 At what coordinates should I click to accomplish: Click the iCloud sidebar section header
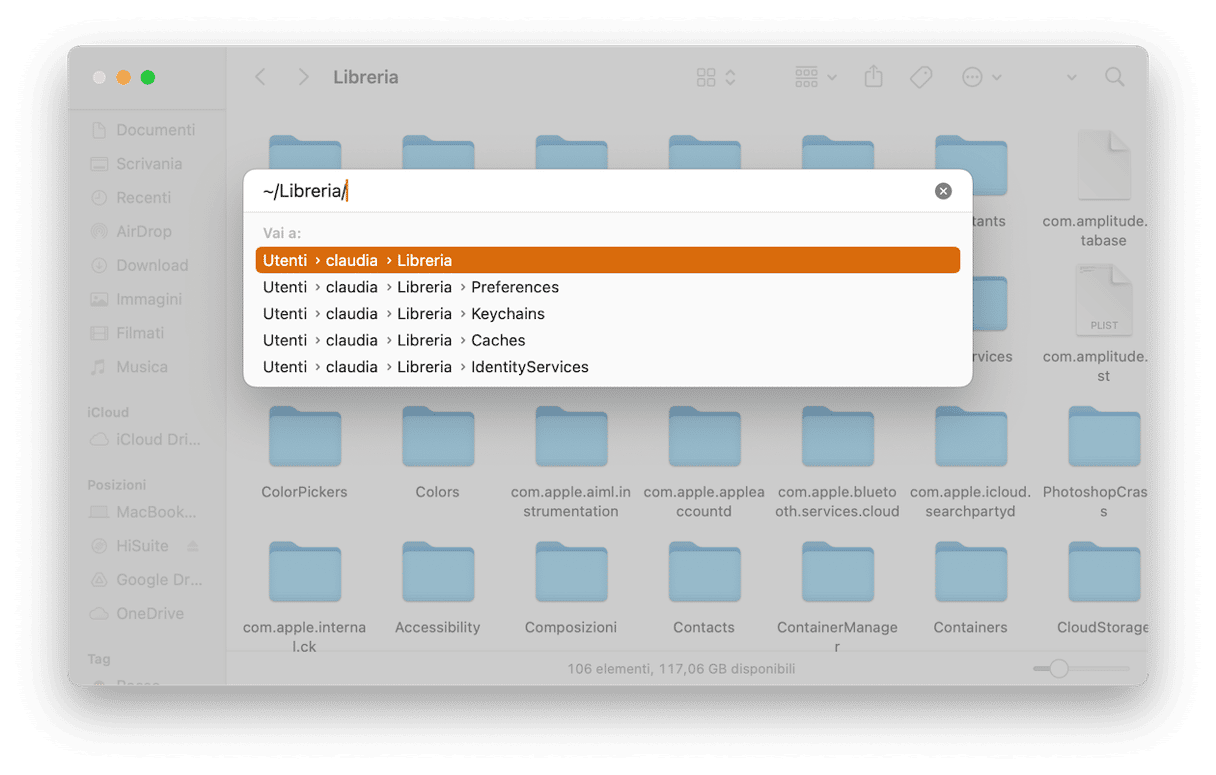(108, 412)
